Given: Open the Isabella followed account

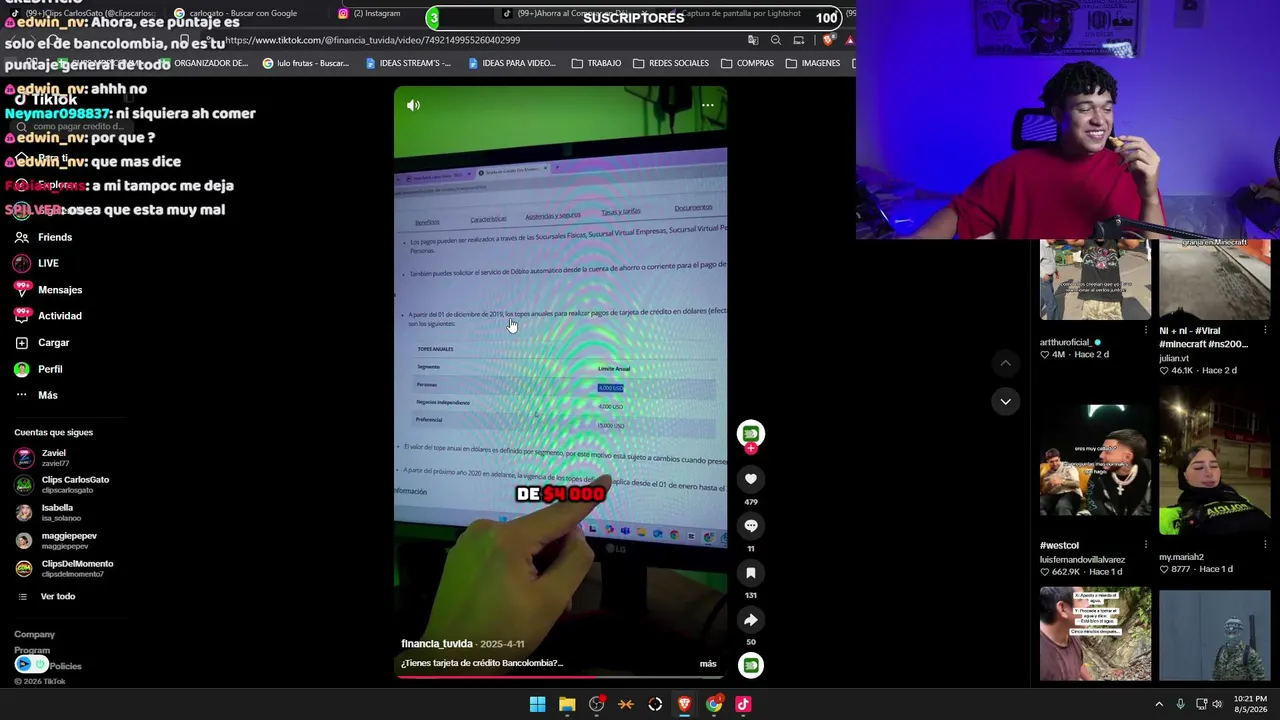Looking at the screenshot, I should coord(48,513).
